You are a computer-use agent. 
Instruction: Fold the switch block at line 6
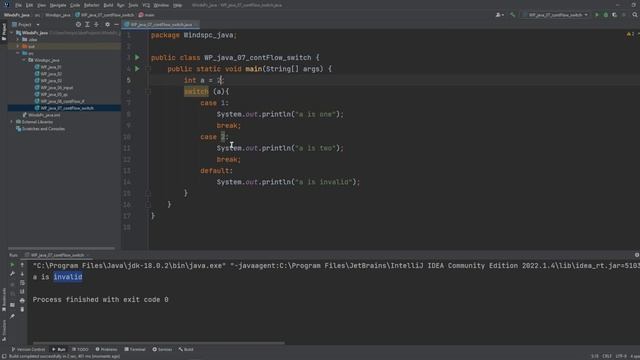148,92
